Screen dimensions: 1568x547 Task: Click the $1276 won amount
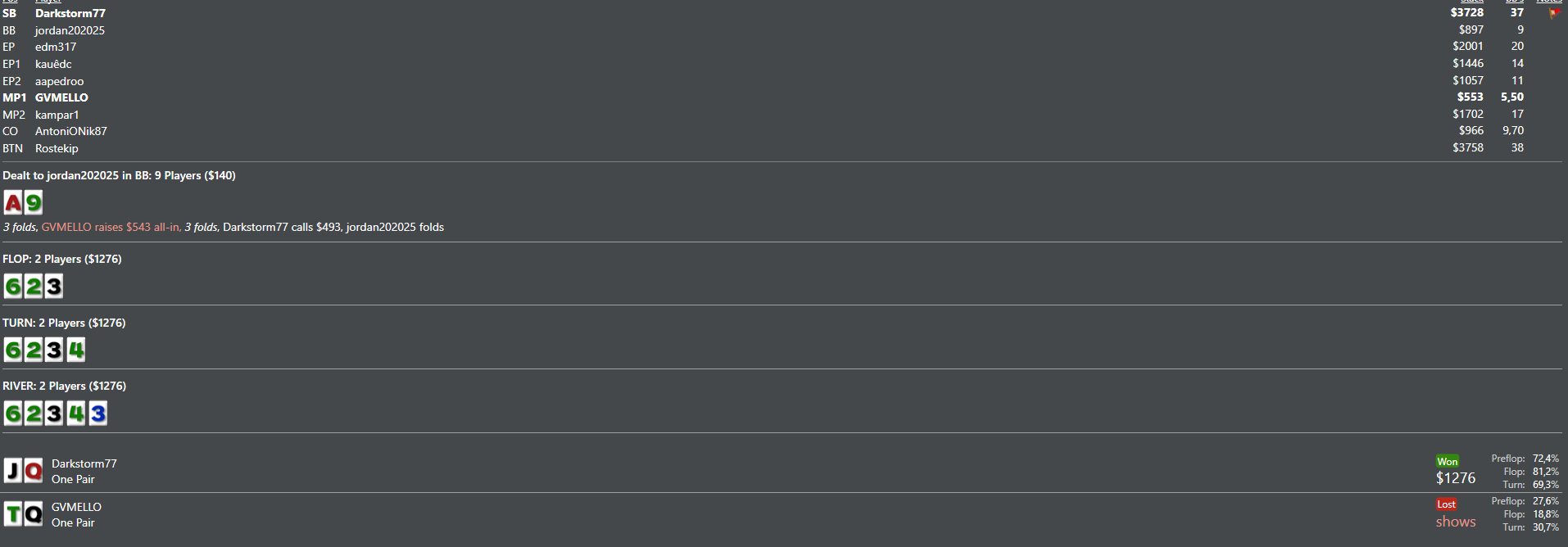[x=1456, y=478]
